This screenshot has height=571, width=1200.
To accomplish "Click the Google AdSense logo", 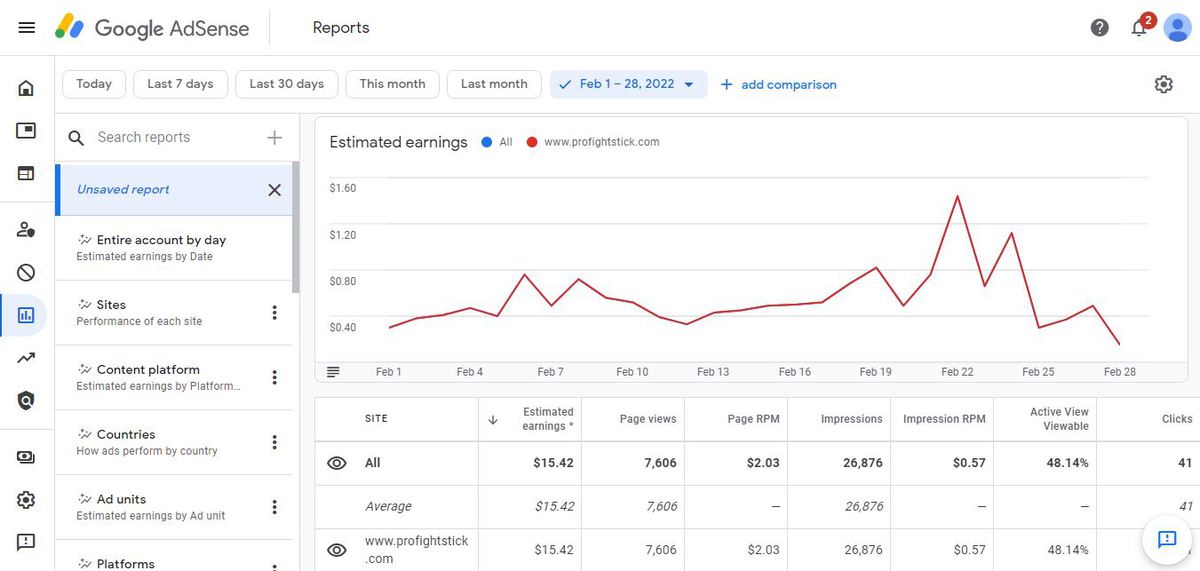I will point(152,28).
